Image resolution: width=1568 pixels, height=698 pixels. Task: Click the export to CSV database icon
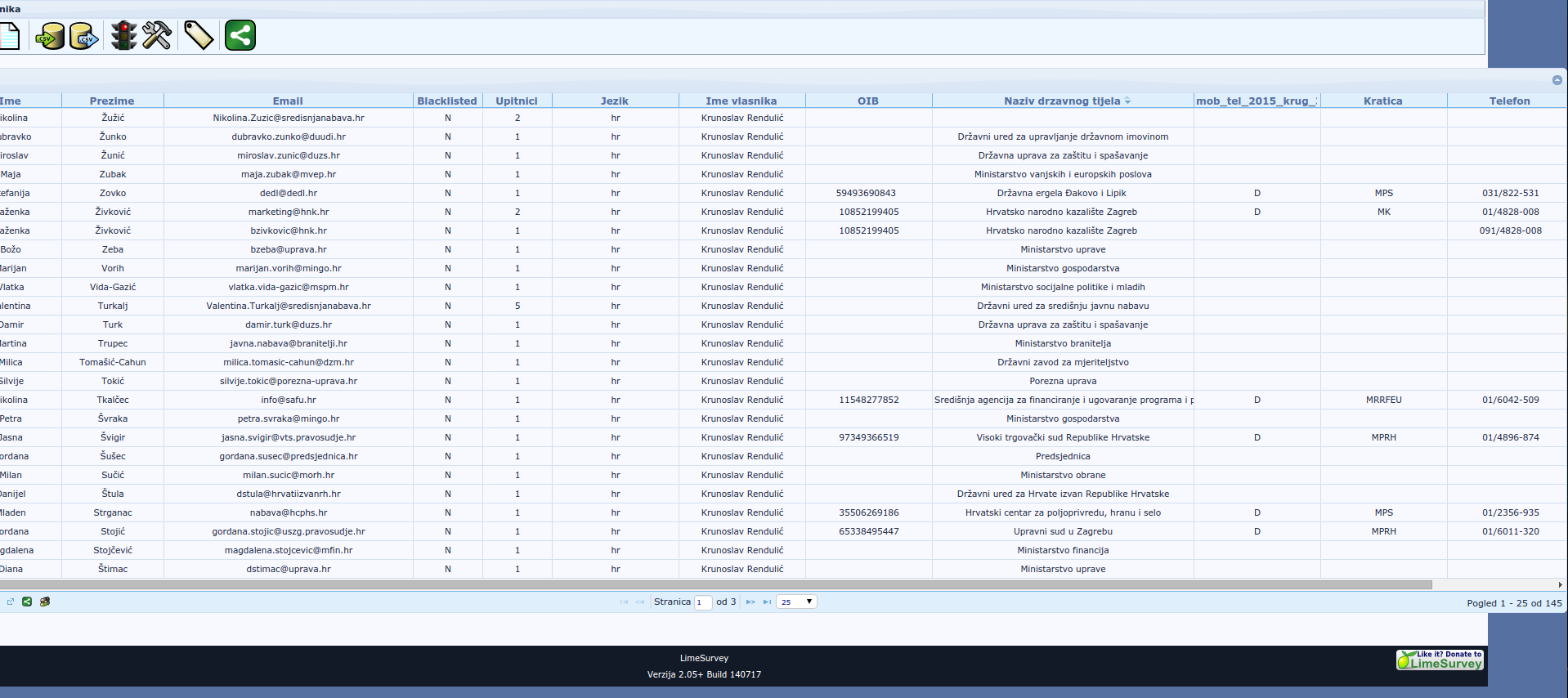[x=83, y=36]
